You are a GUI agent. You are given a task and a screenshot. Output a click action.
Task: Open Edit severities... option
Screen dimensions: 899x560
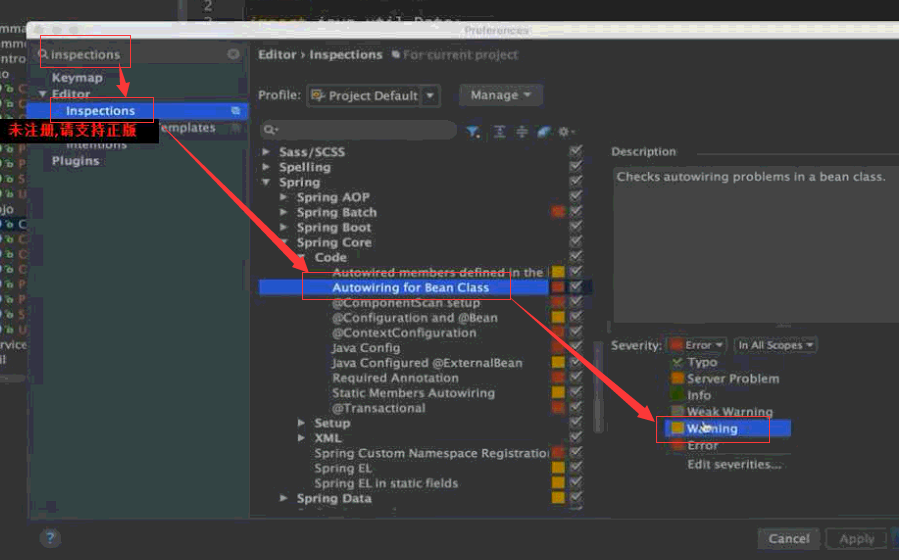coord(734,464)
